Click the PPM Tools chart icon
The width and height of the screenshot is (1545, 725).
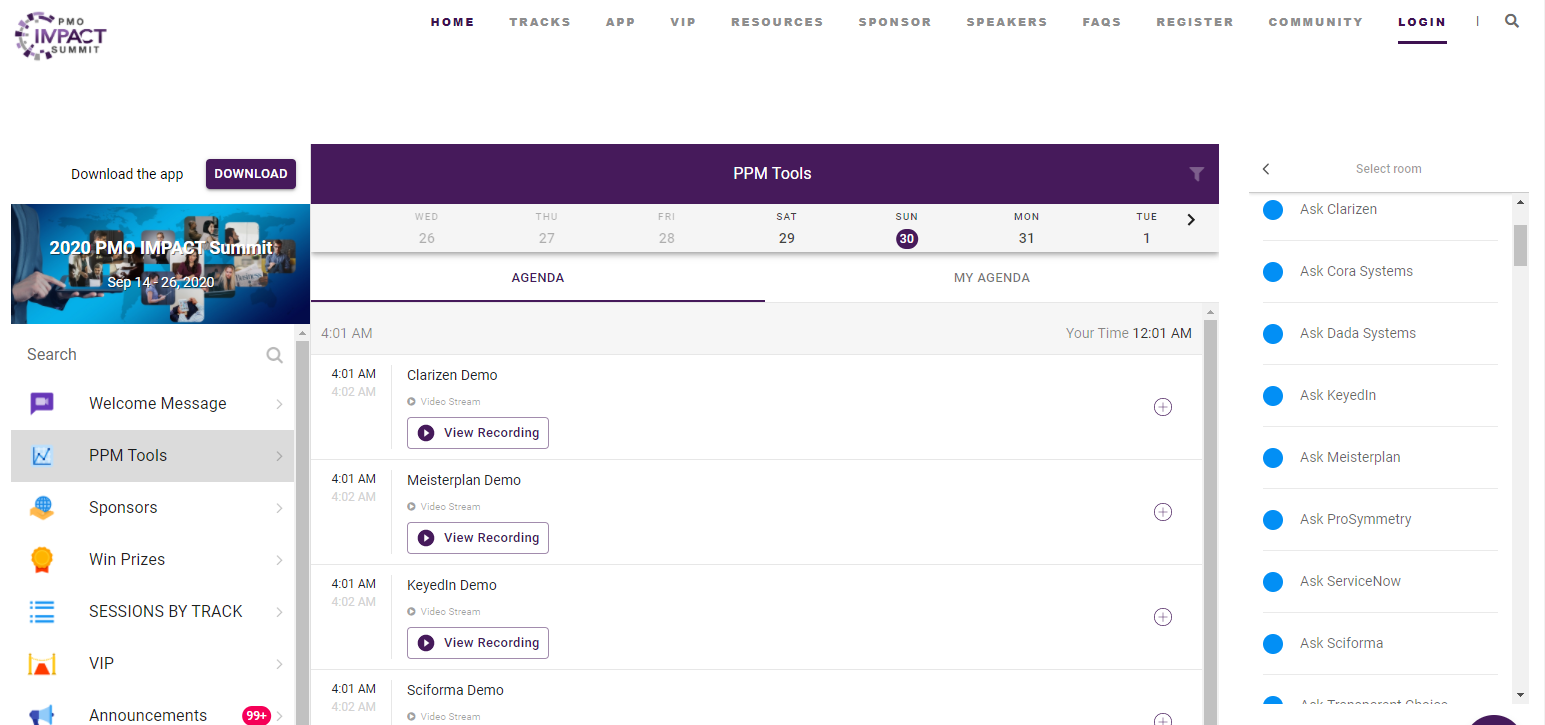(x=41, y=456)
